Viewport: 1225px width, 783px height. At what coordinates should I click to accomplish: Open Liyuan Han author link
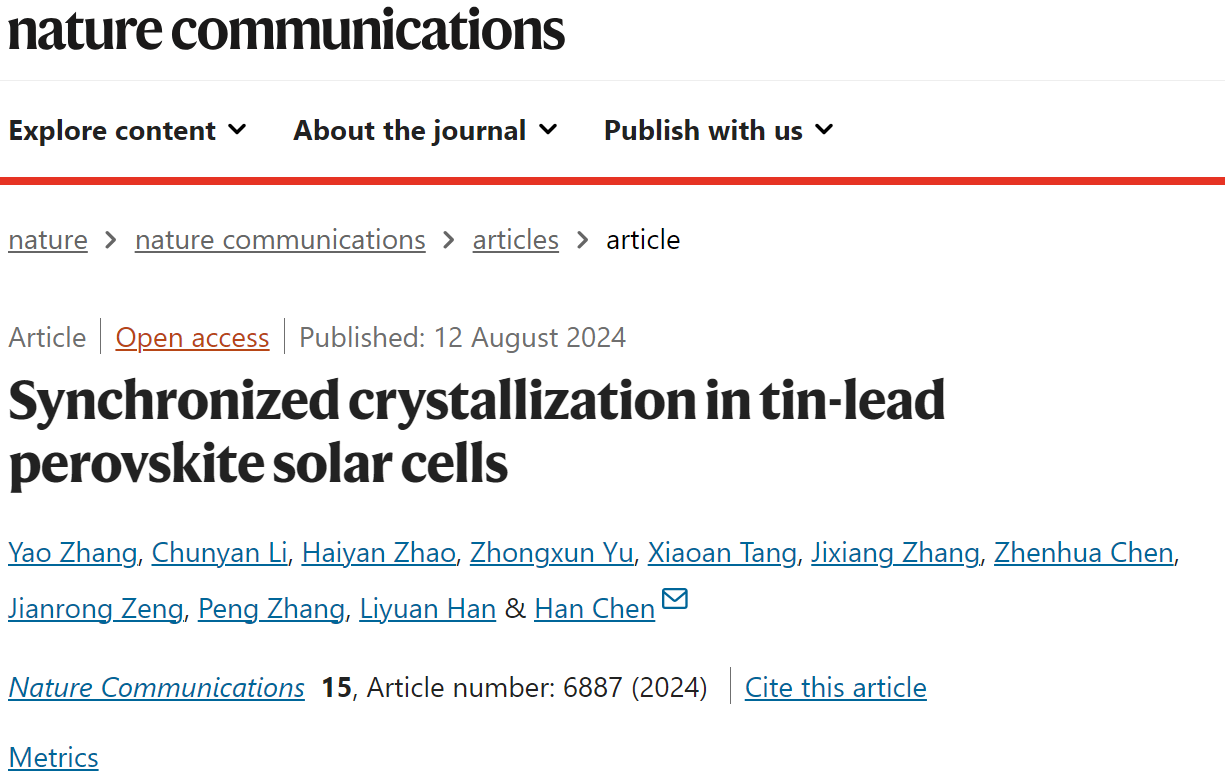[427, 608]
